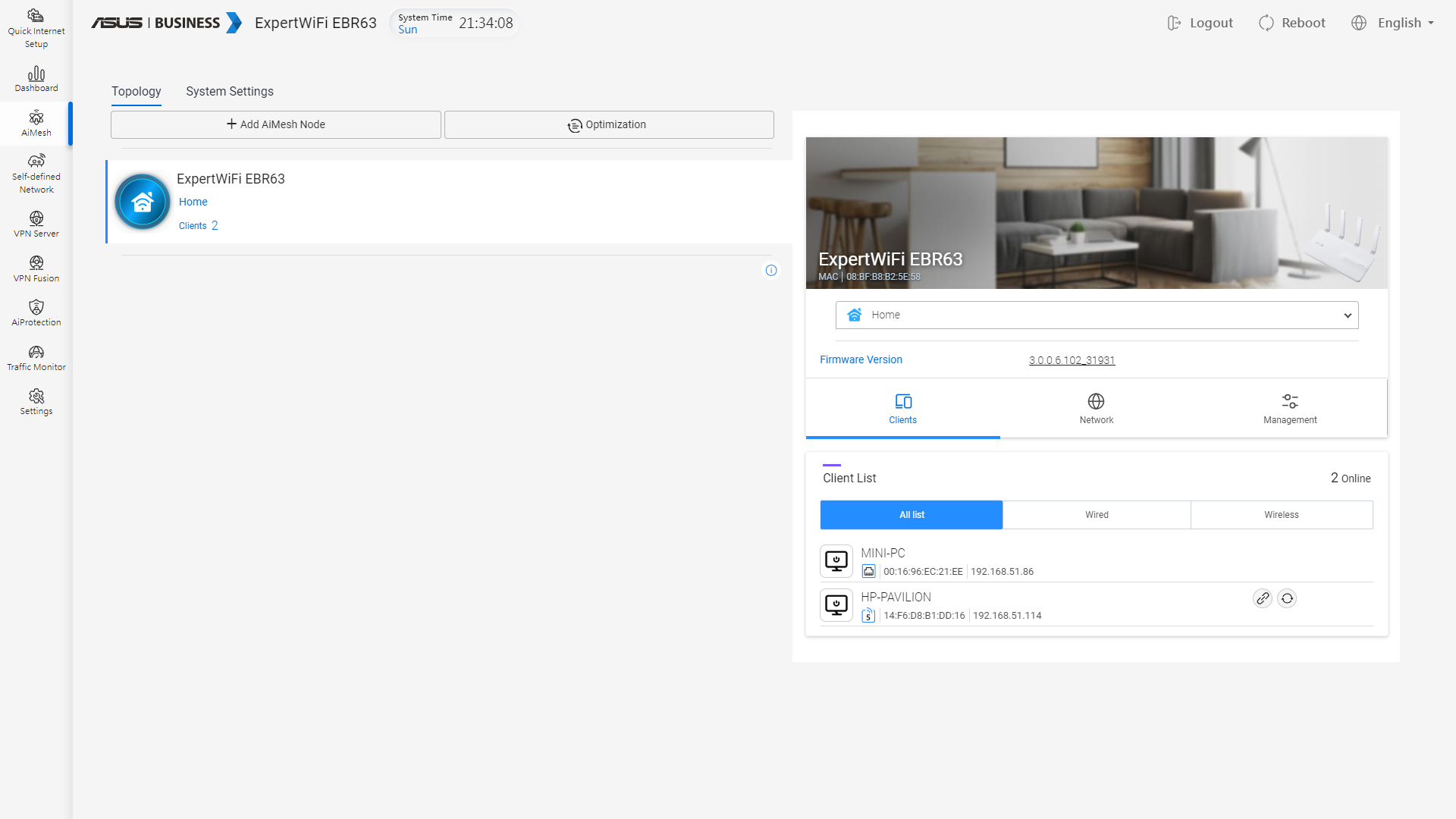Screen dimensions: 1456x819
Task: Click Add AiMesh Node button
Action: (275, 124)
